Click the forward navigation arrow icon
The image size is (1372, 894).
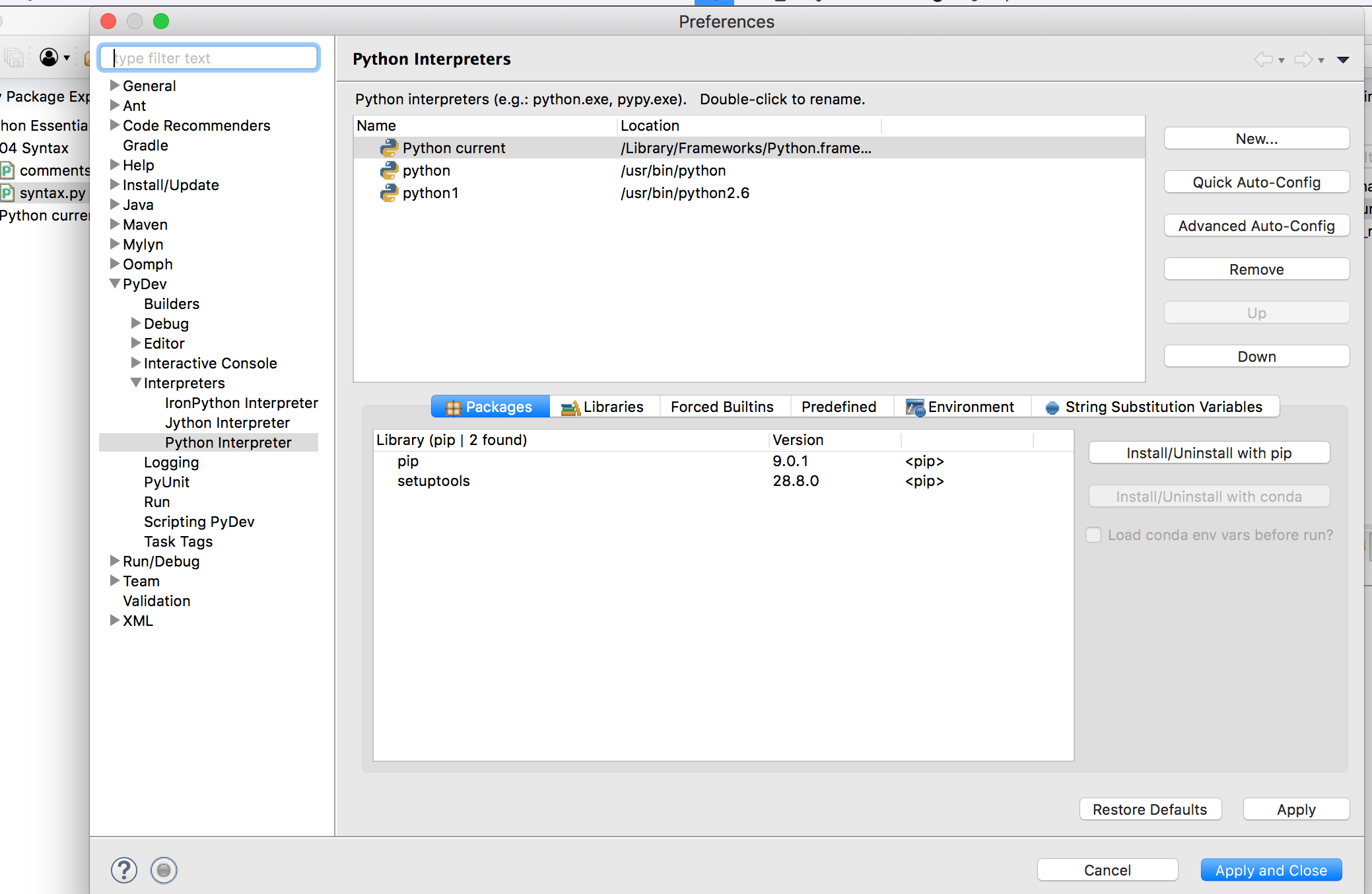(x=1303, y=59)
